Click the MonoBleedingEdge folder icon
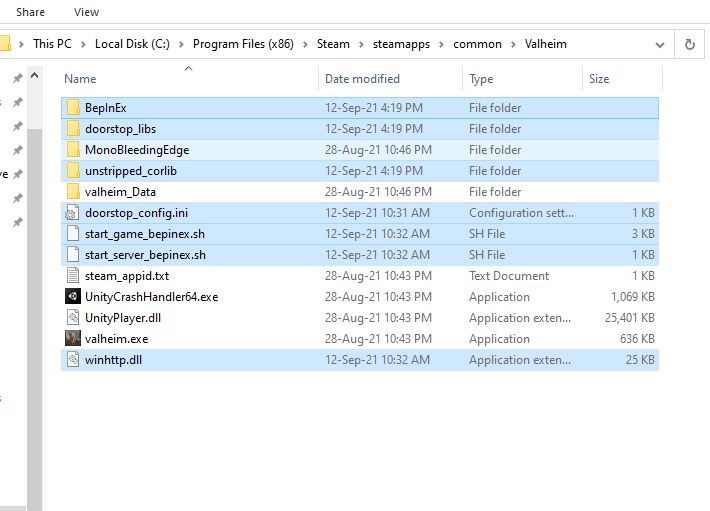The width and height of the screenshot is (710, 511). coord(73,150)
